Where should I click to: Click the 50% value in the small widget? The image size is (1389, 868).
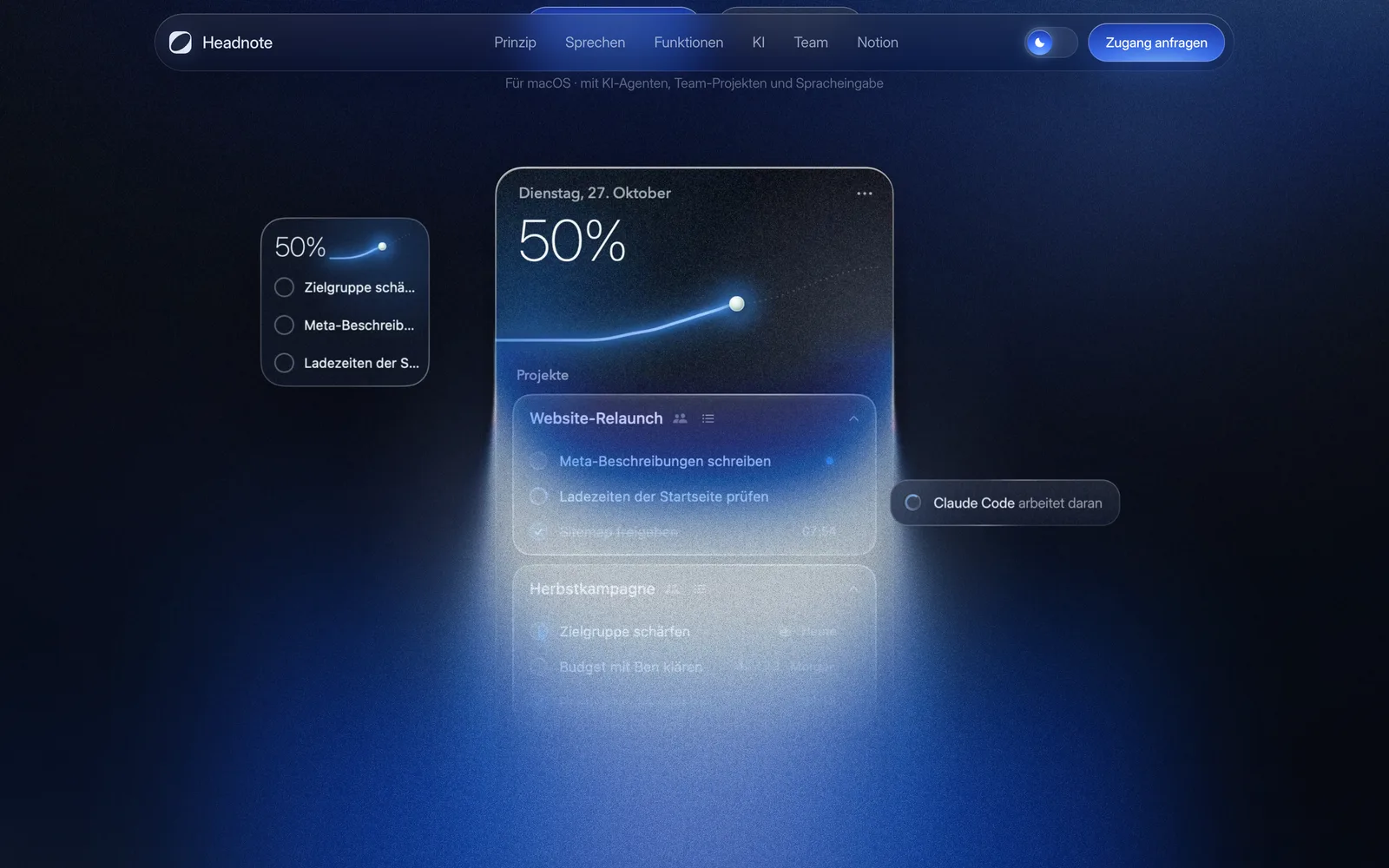pos(300,247)
